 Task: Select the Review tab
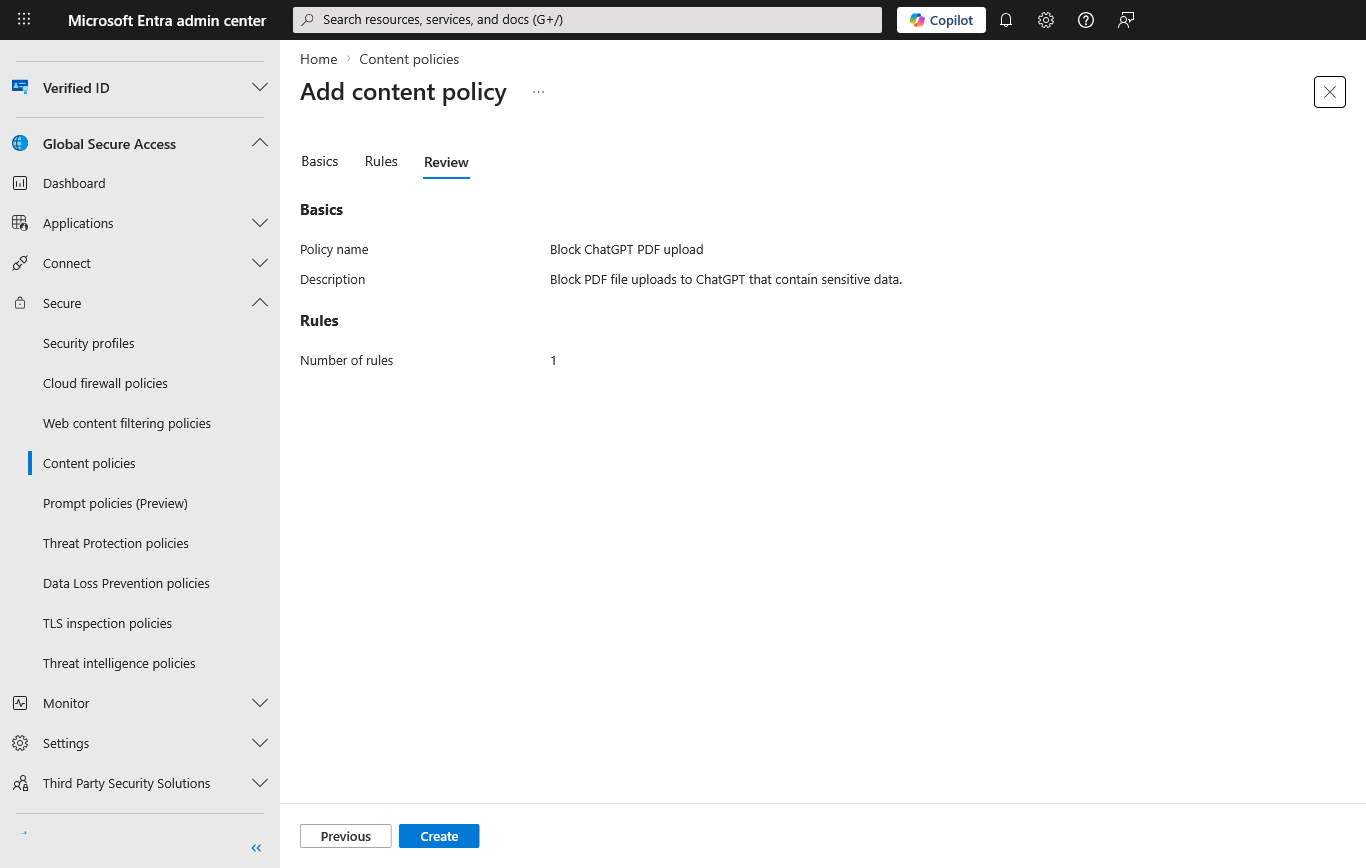(446, 162)
